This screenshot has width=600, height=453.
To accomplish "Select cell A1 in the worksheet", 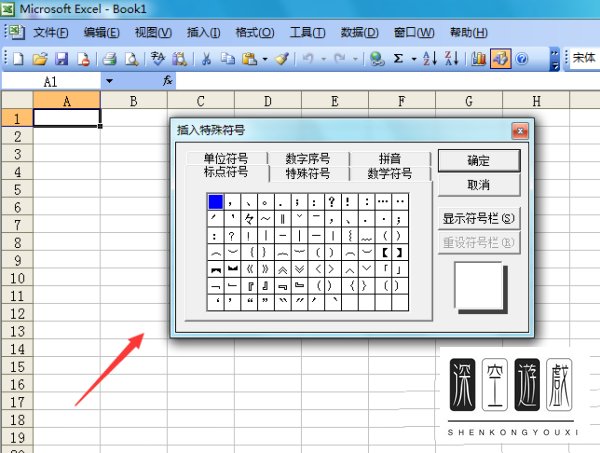I will coord(67,118).
